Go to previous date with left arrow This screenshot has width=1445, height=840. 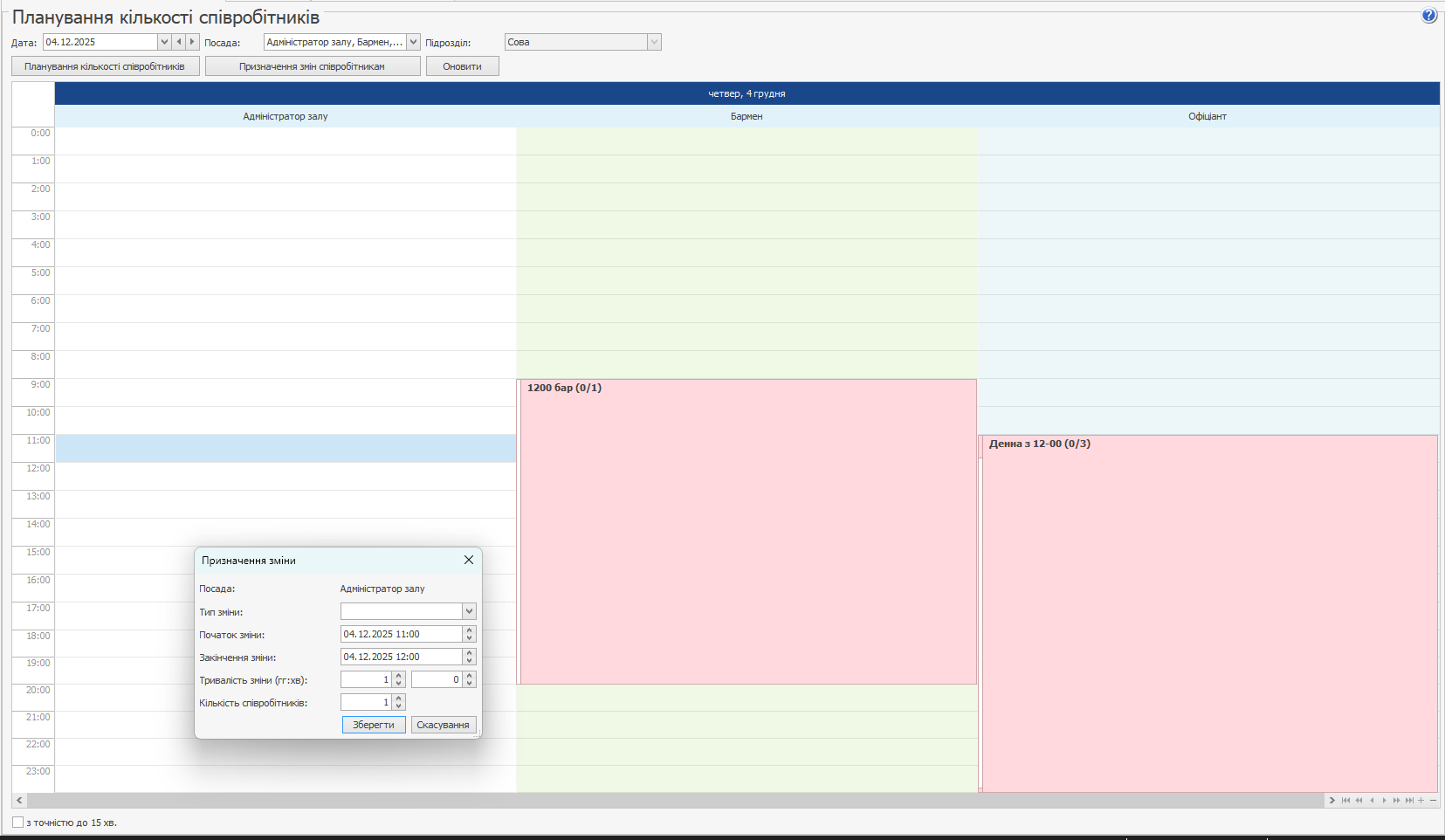coord(179,42)
